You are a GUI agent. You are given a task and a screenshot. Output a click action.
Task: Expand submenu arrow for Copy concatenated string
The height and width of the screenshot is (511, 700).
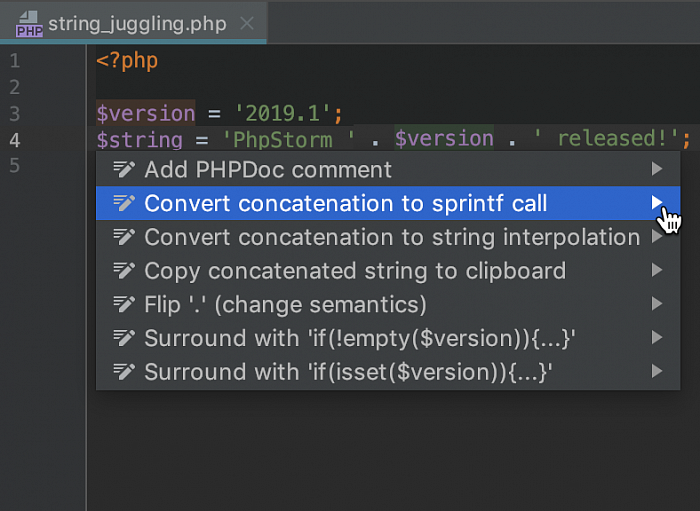pyautogui.click(x=657, y=271)
